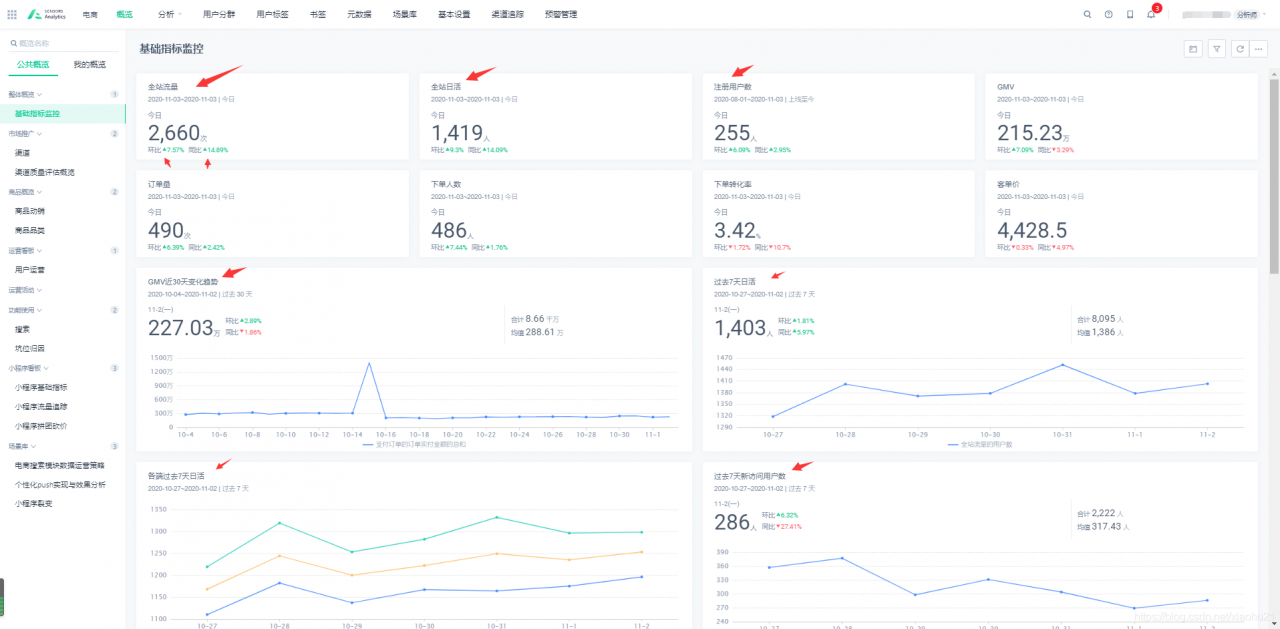Collapse the 整体概览 group
This screenshot has height=629, width=1280.
25,94
